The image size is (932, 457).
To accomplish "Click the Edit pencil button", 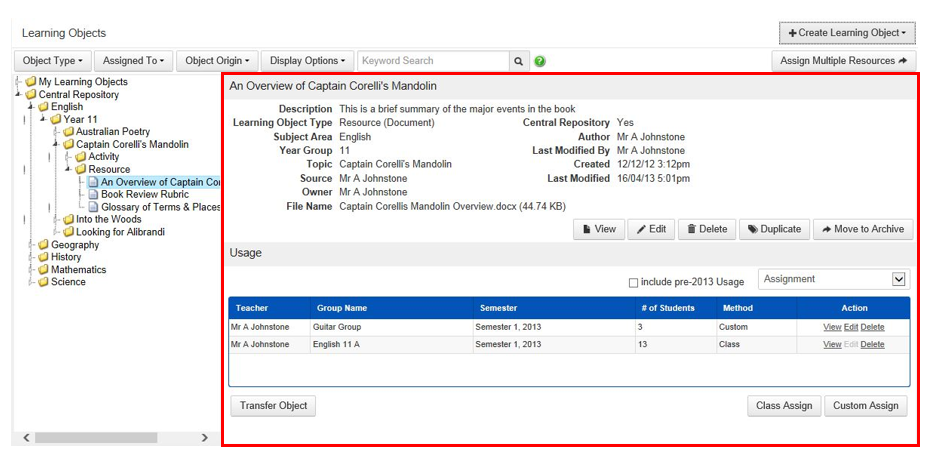I will tap(651, 229).
